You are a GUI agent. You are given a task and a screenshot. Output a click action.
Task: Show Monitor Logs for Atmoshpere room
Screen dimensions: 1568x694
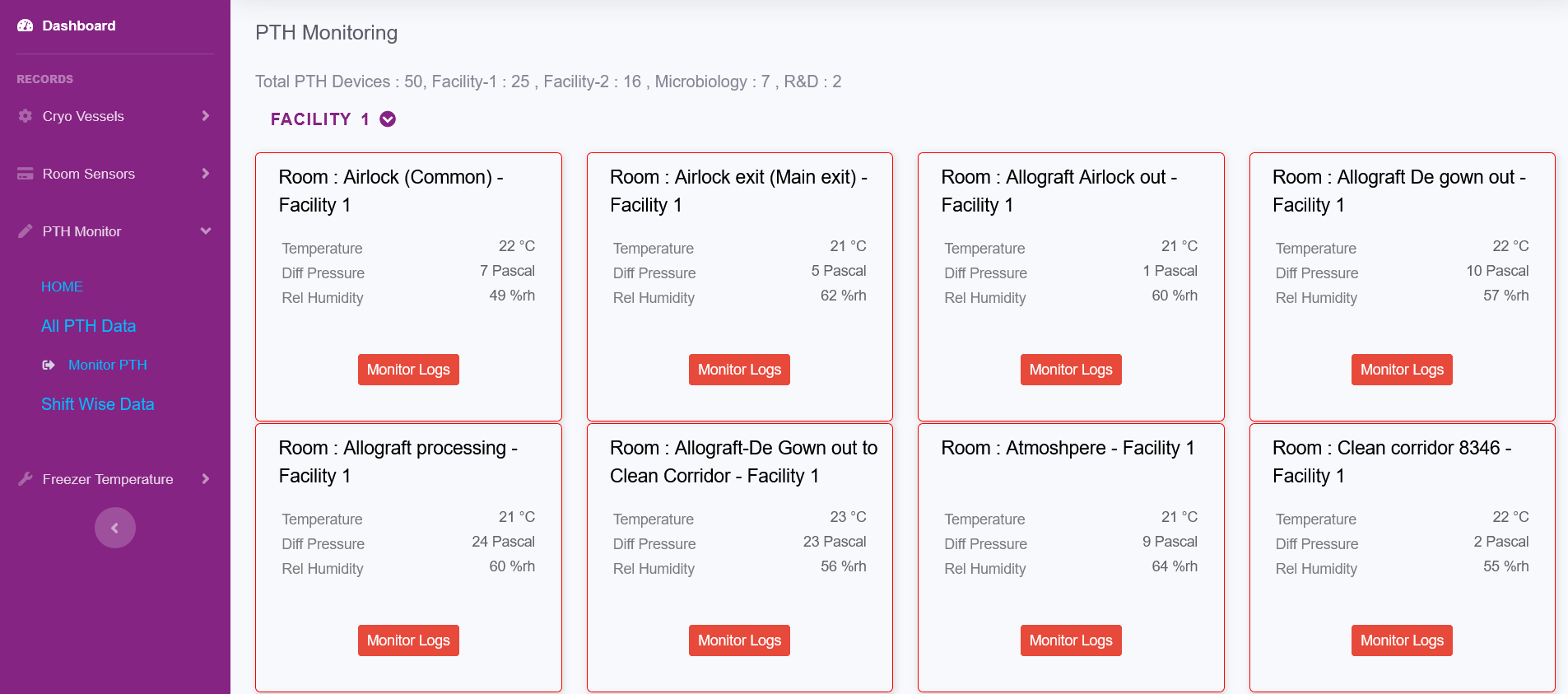click(x=1070, y=640)
